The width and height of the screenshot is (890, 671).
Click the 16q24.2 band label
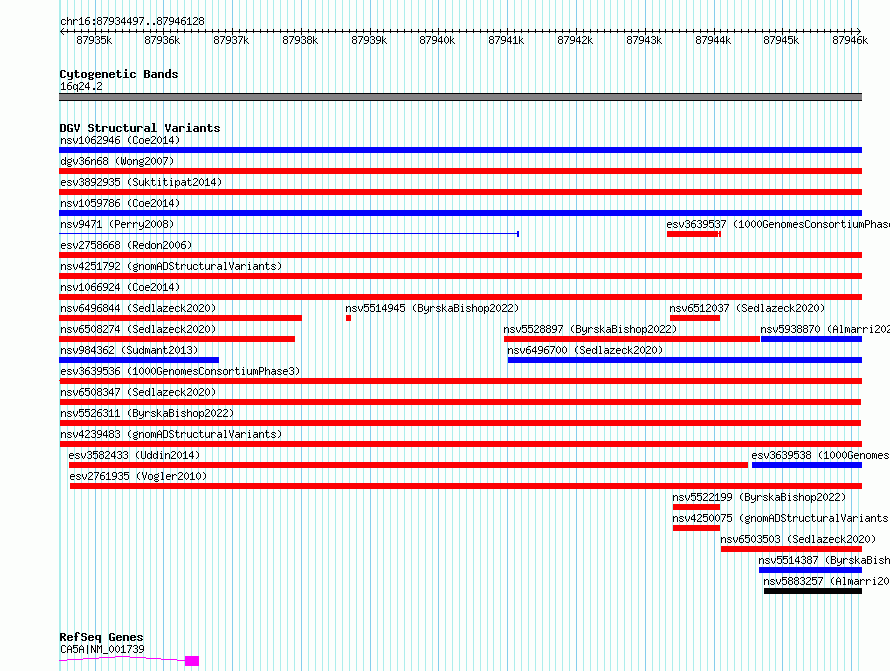pos(81,86)
